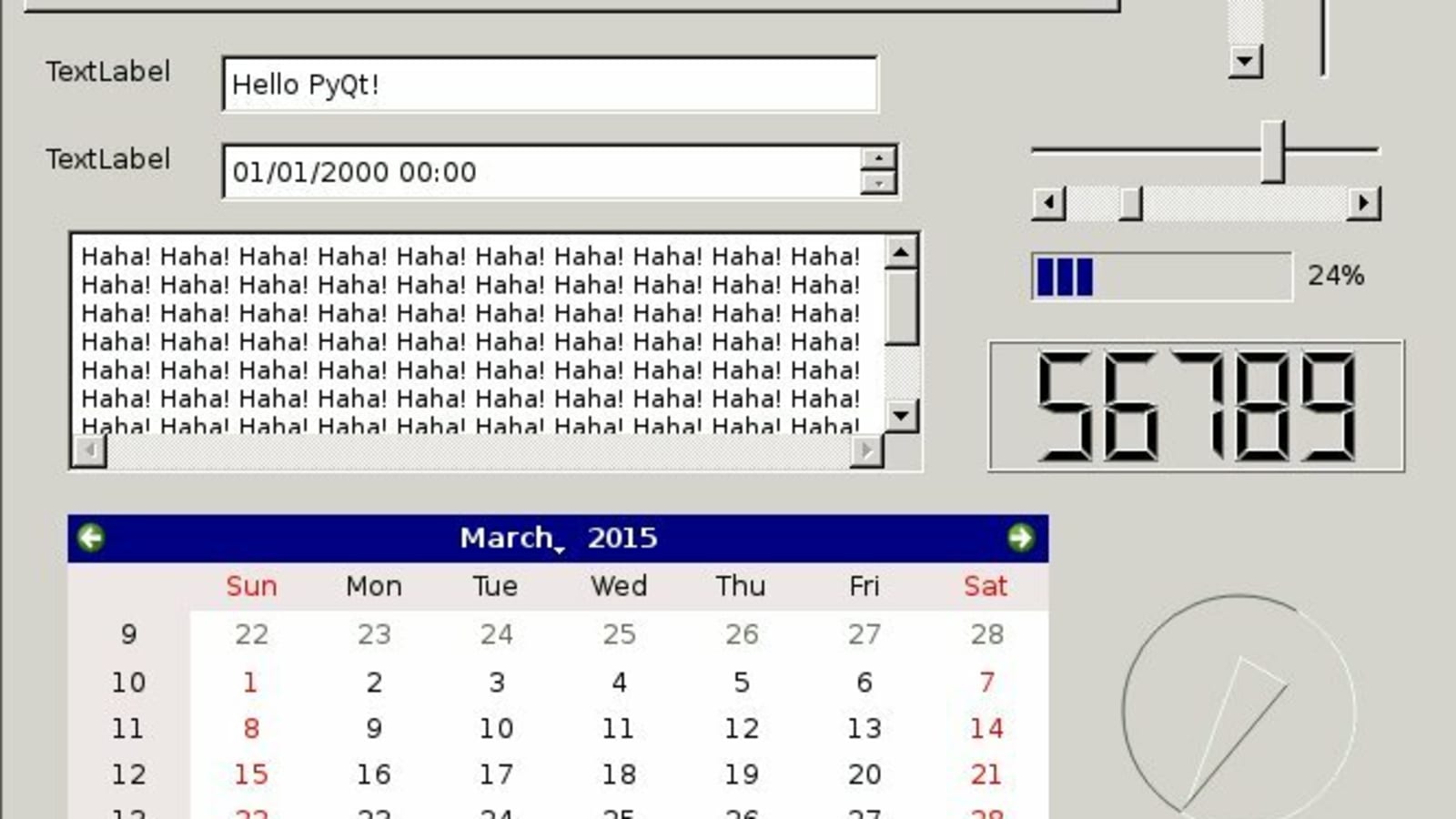
Task: Click text area scrollbar up arrow
Action: (901, 252)
